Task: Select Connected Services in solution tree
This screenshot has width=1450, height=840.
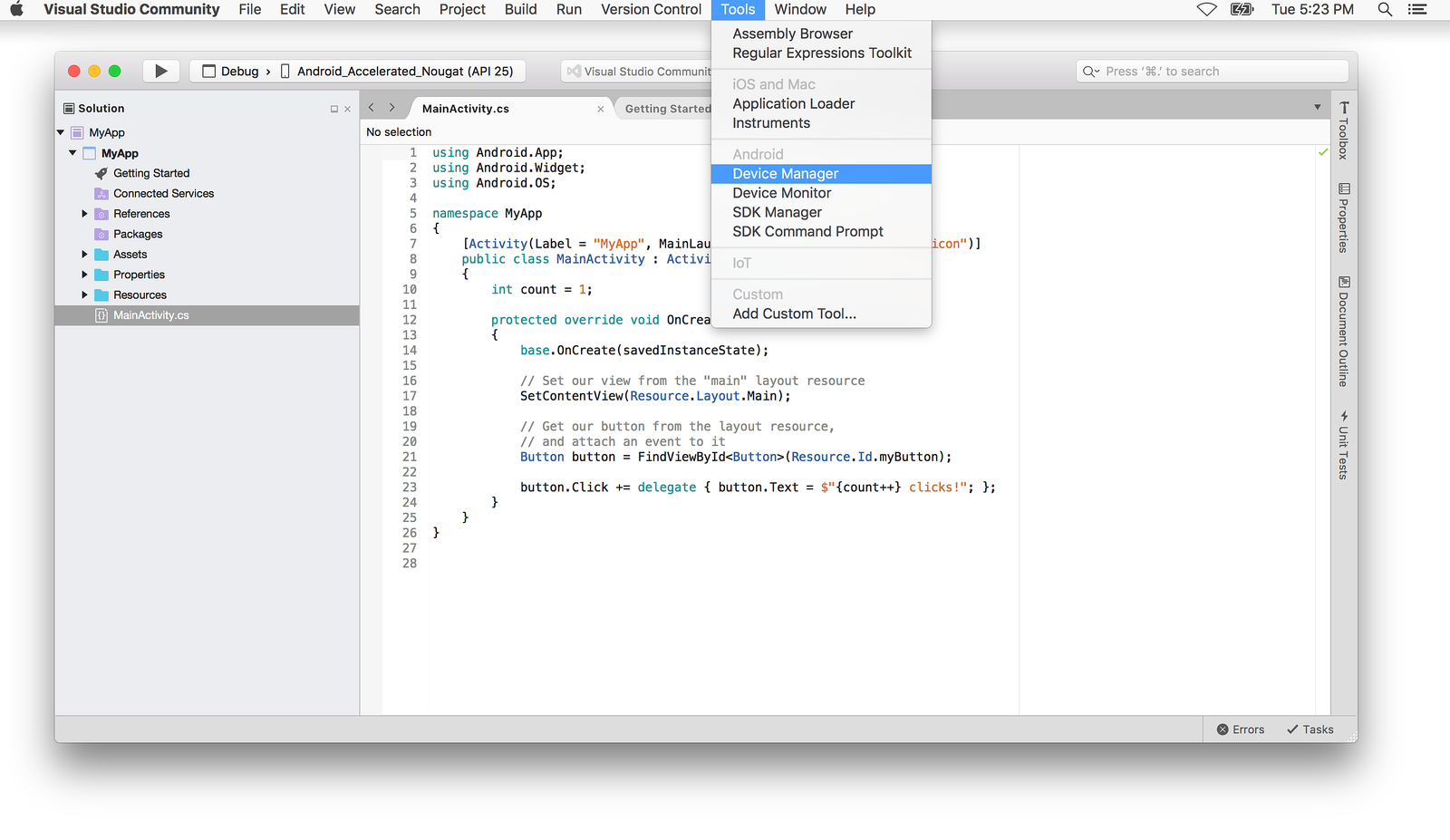Action: pyautogui.click(x=163, y=194)
